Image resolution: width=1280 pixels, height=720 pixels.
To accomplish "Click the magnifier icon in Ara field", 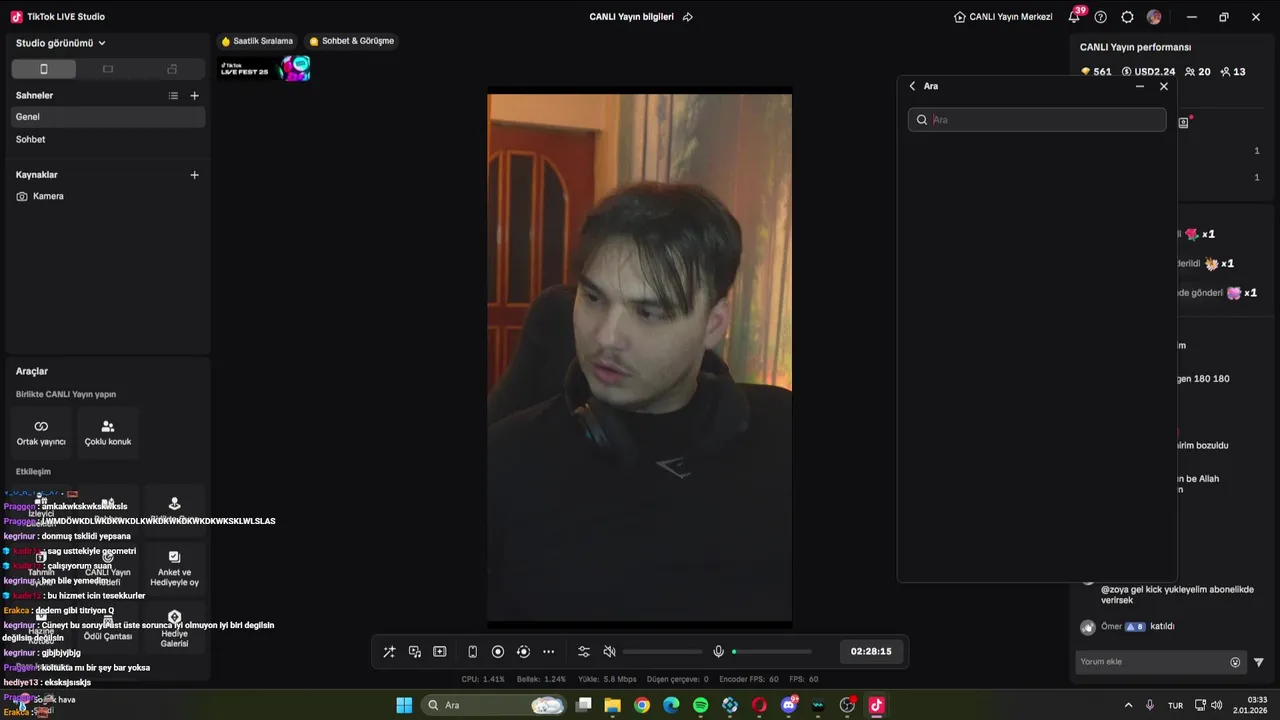I will point(922,120).
